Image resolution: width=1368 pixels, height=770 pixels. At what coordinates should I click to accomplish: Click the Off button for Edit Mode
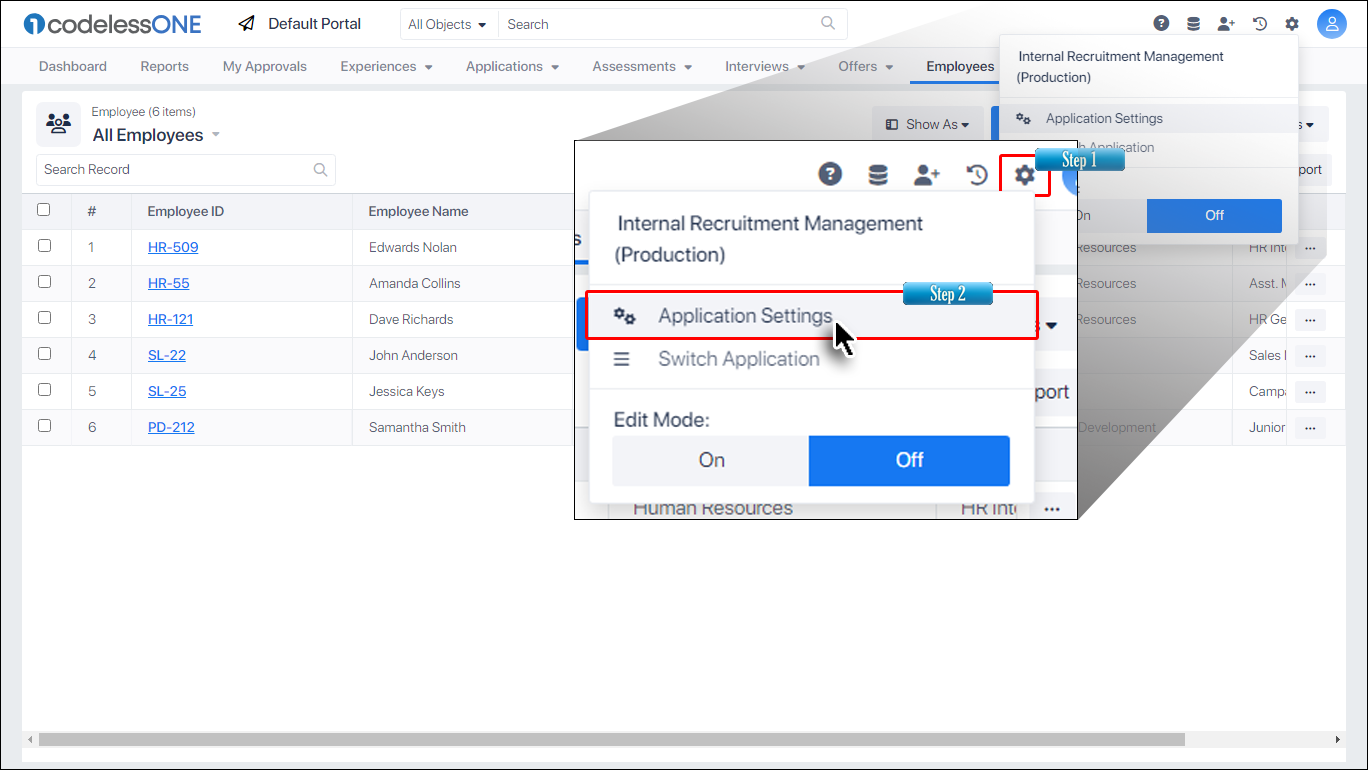pyautogui.click(x=908, y=460)
